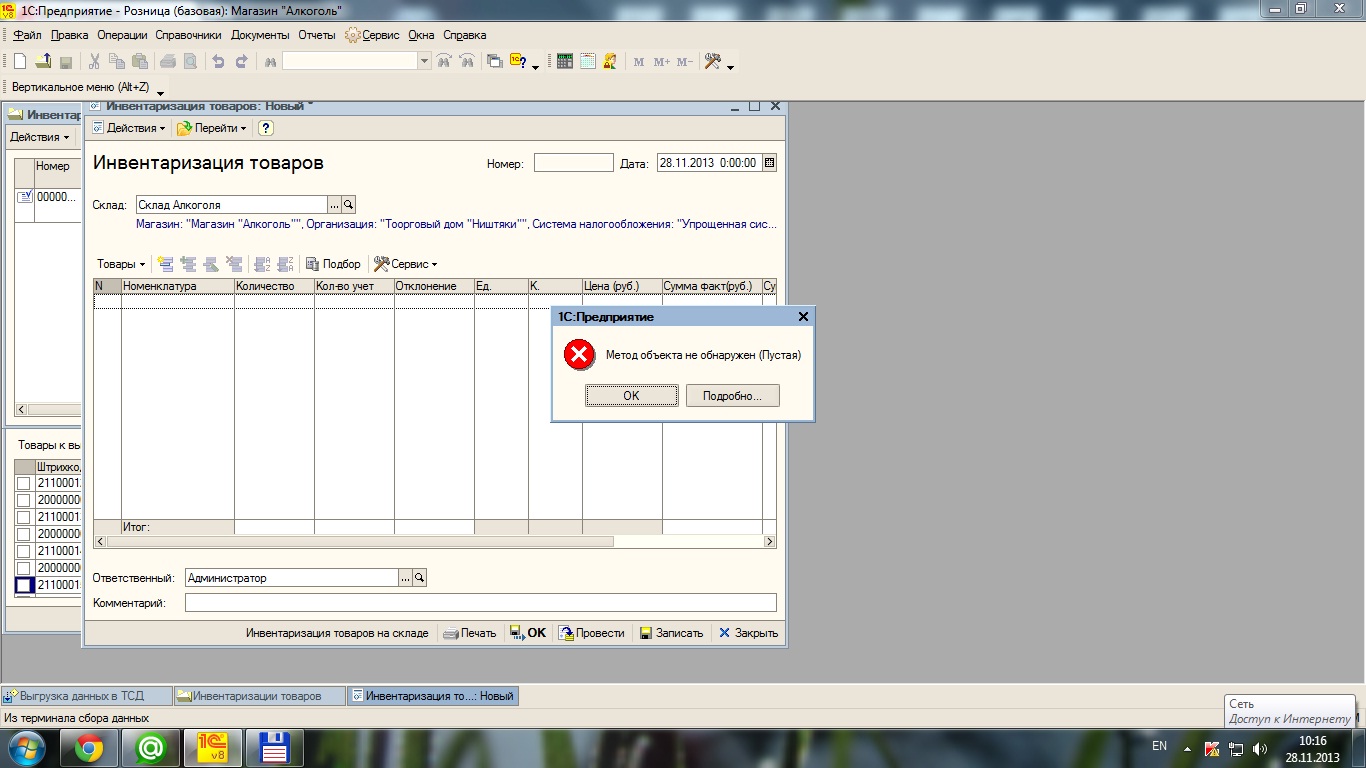Click the Paste clipboard icon
1366x768 pixels.
[x=140, y=62]
